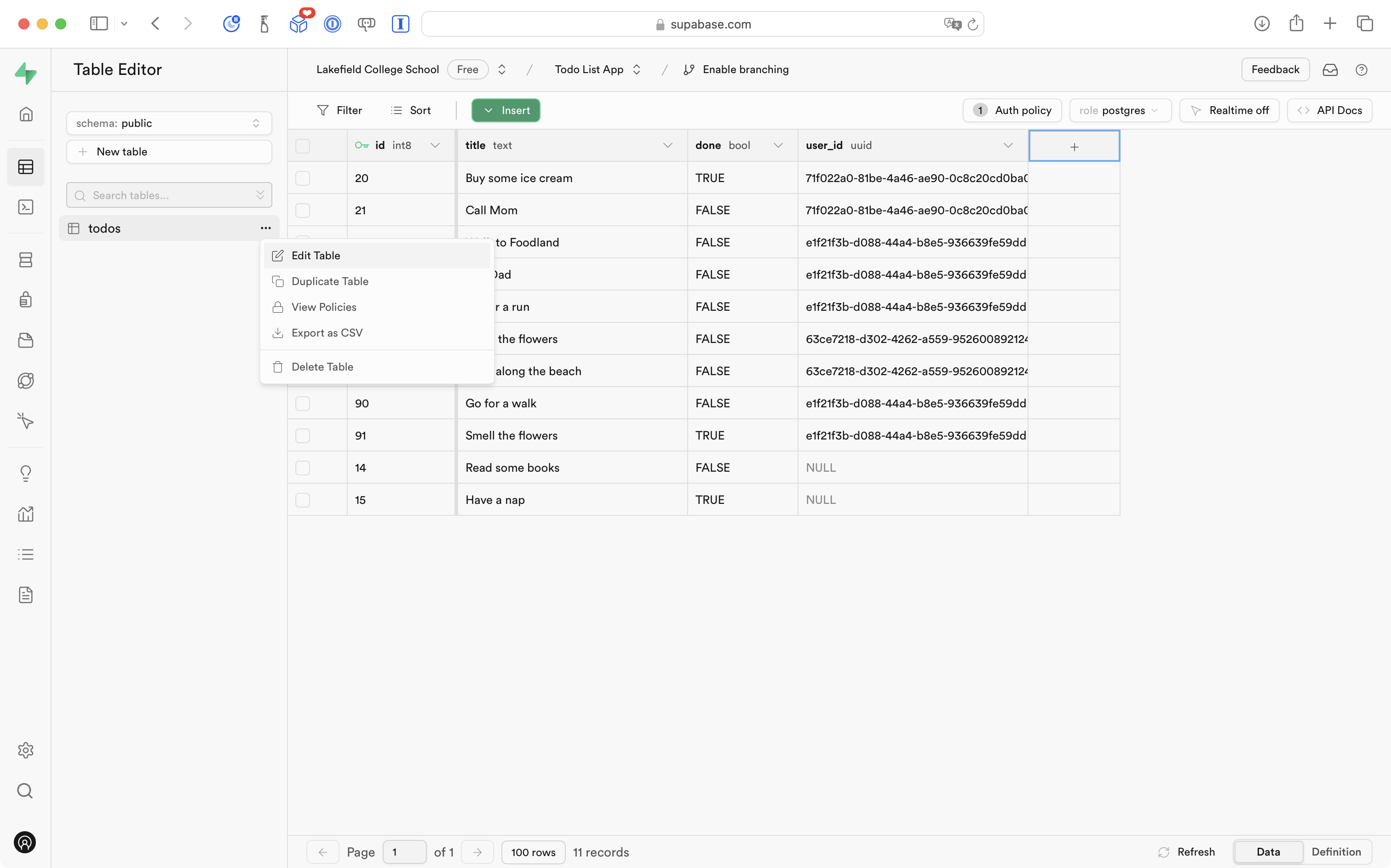
Task: Expand the schema public dropdown
Action: [169, 123]
